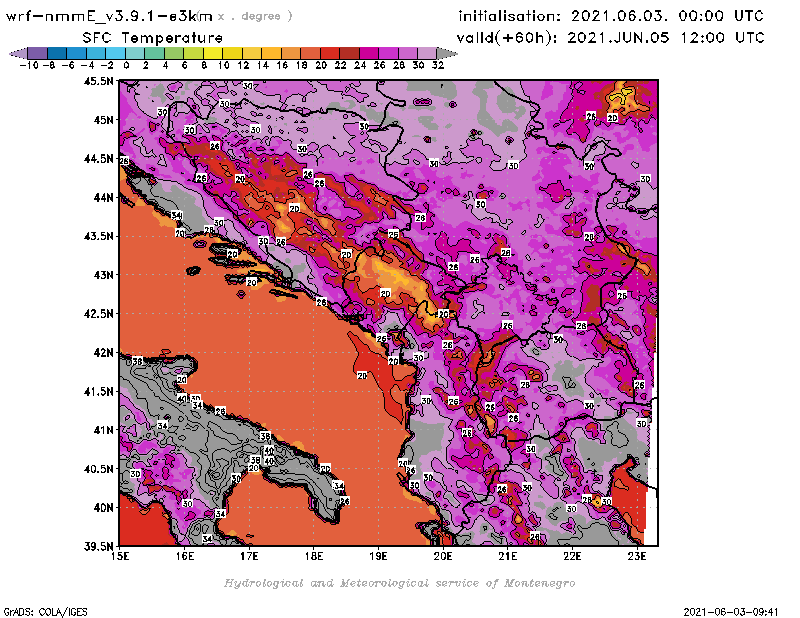Screen dimensions: 800x618
Task: Select the 'initialisation: 2021.06.03. 00:00 UTC' line
Action: 611,16
